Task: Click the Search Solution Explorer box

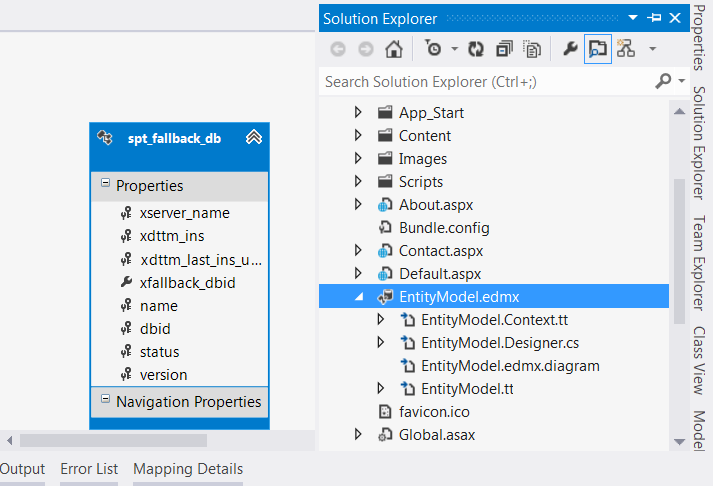Action: pyautogui.click(x=485, y=81)
